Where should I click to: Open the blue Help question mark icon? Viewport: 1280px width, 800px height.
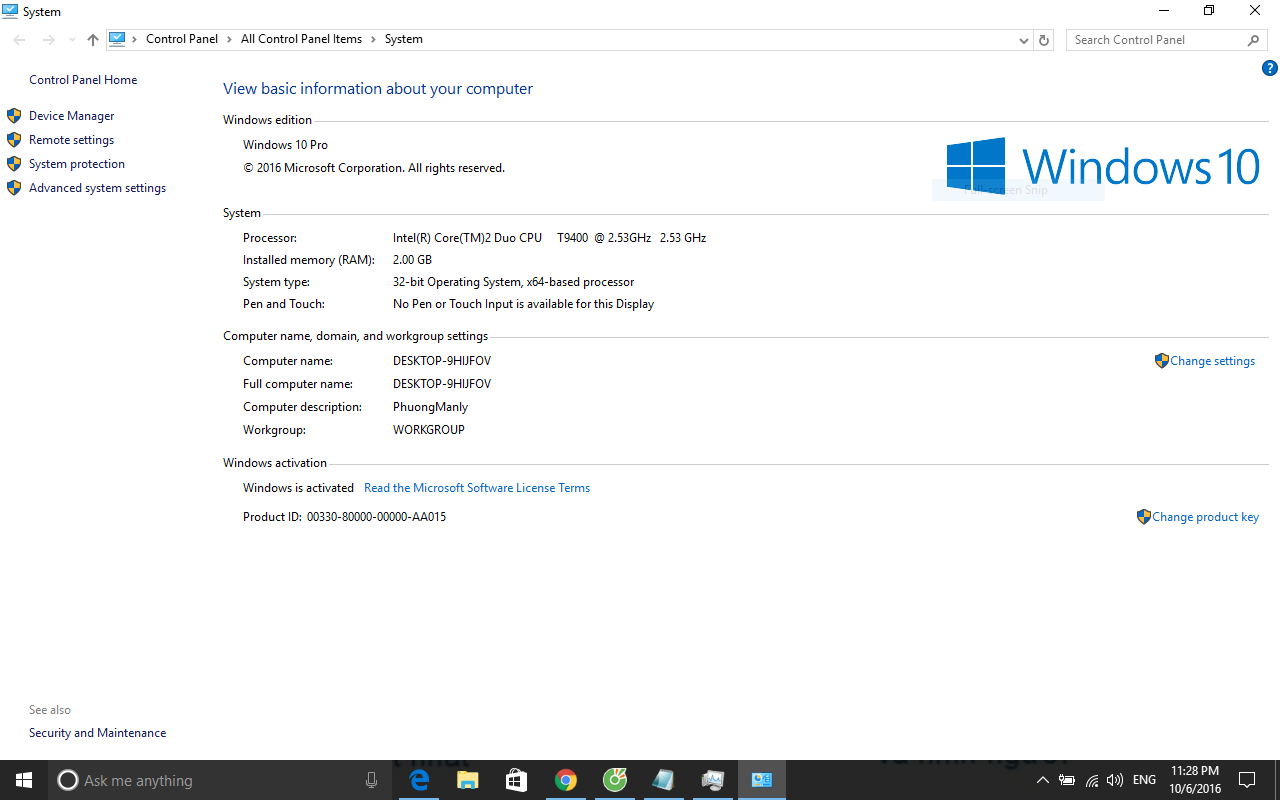click(1270, 69)
